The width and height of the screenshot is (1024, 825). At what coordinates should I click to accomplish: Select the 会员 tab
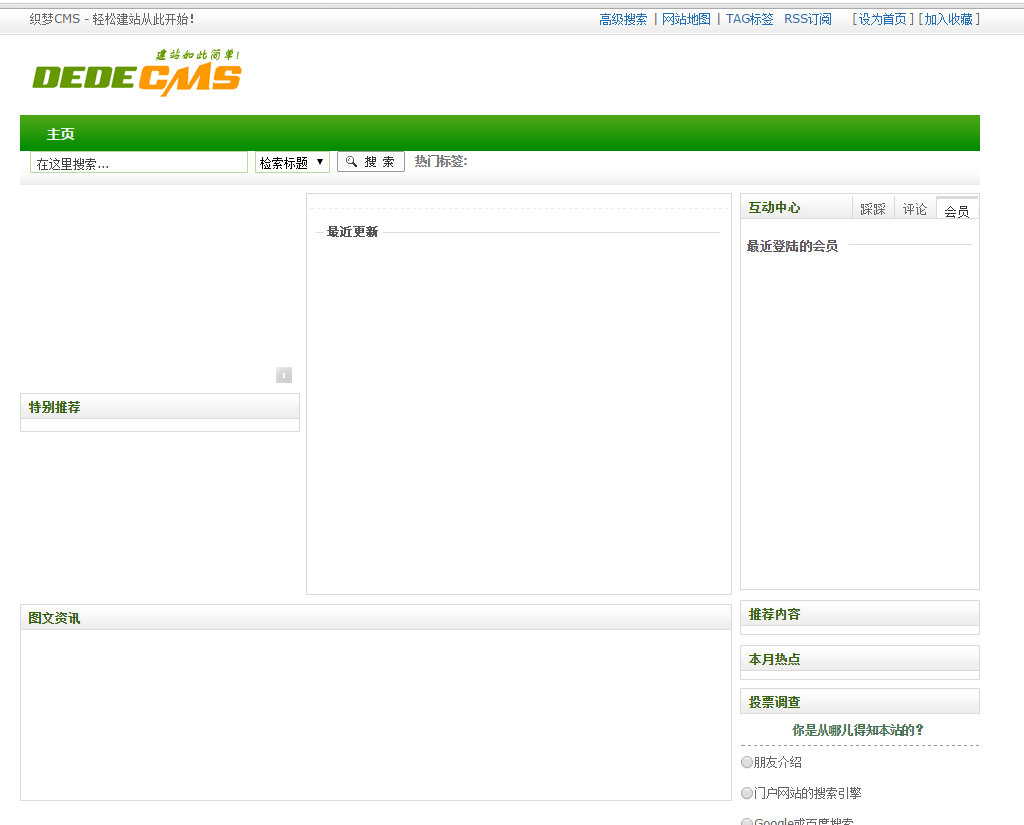[x=957, y=211]
